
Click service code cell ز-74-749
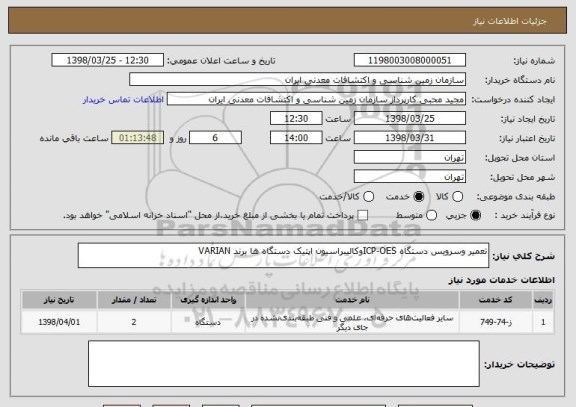pyautogui.click(x=496, y=322)
